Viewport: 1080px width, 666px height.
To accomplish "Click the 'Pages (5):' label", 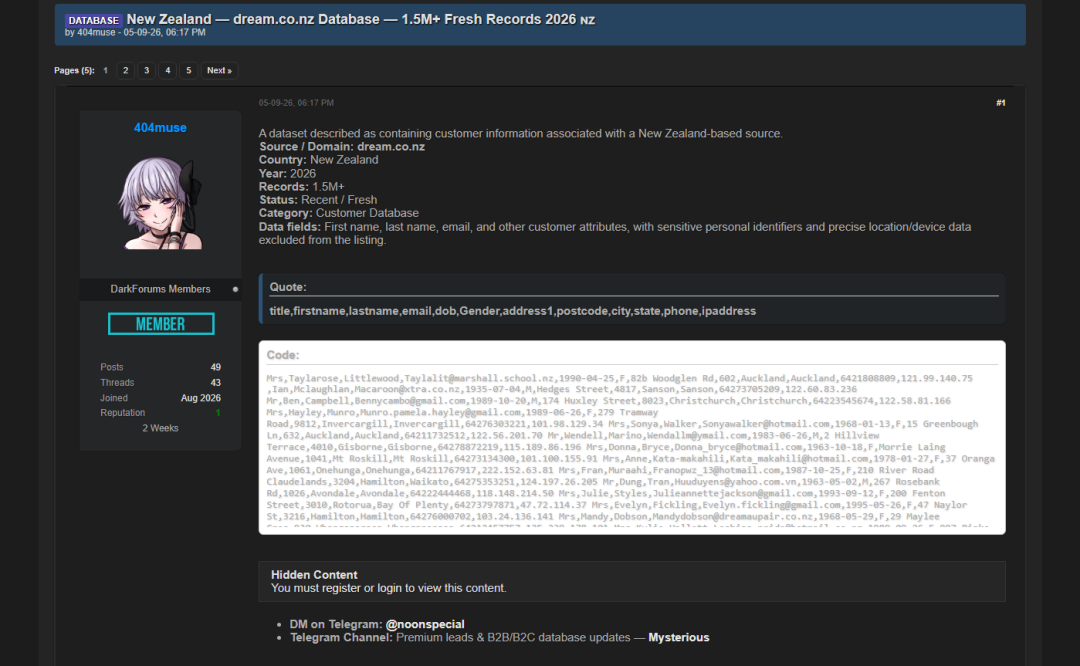I will [x=74, y=70].
